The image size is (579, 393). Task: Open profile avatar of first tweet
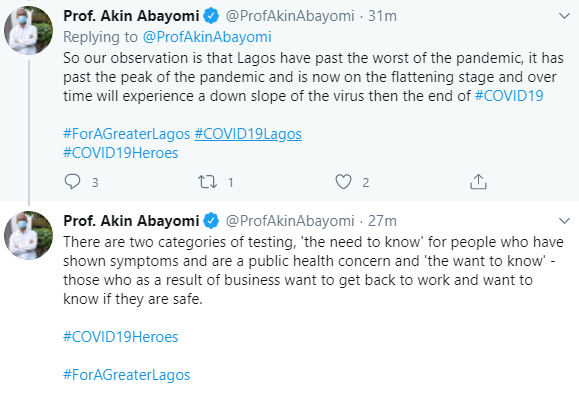28,31
